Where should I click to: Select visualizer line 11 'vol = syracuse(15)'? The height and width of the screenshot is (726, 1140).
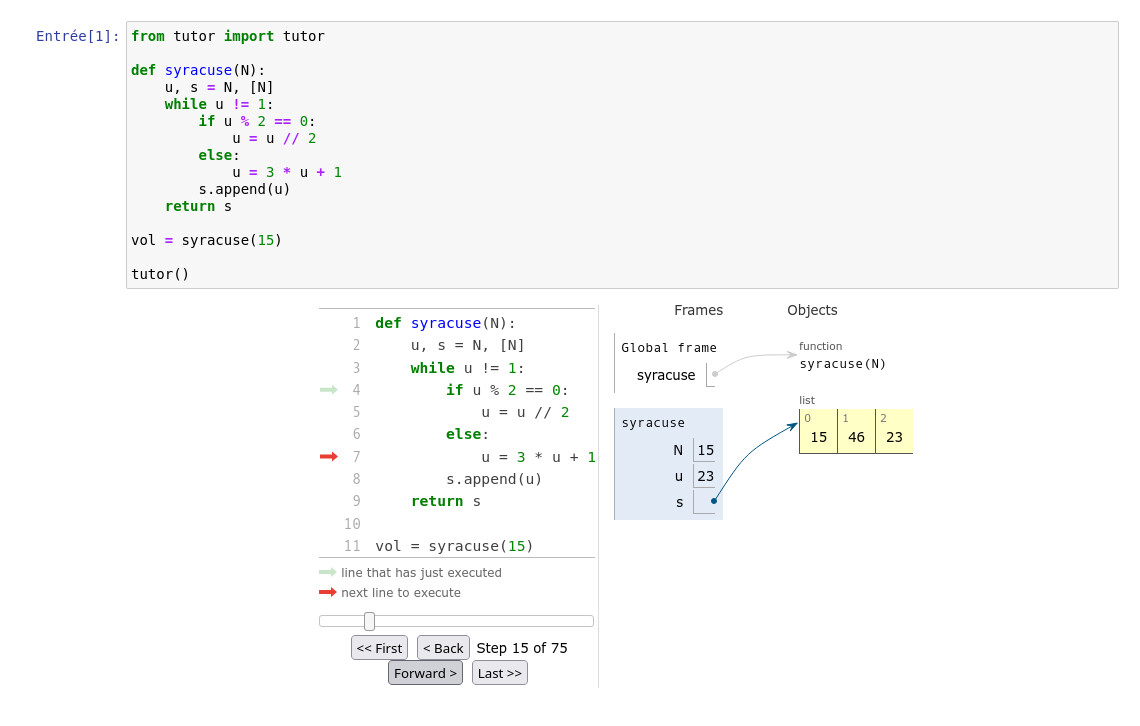454,546
